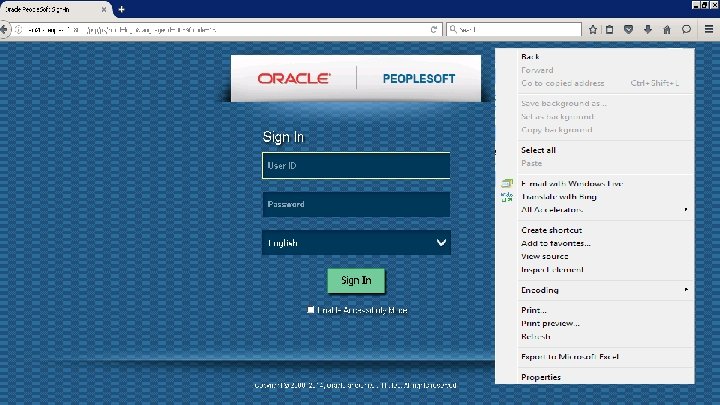
Task: Open the Encoding menu entry
Action: pos(540,290)
